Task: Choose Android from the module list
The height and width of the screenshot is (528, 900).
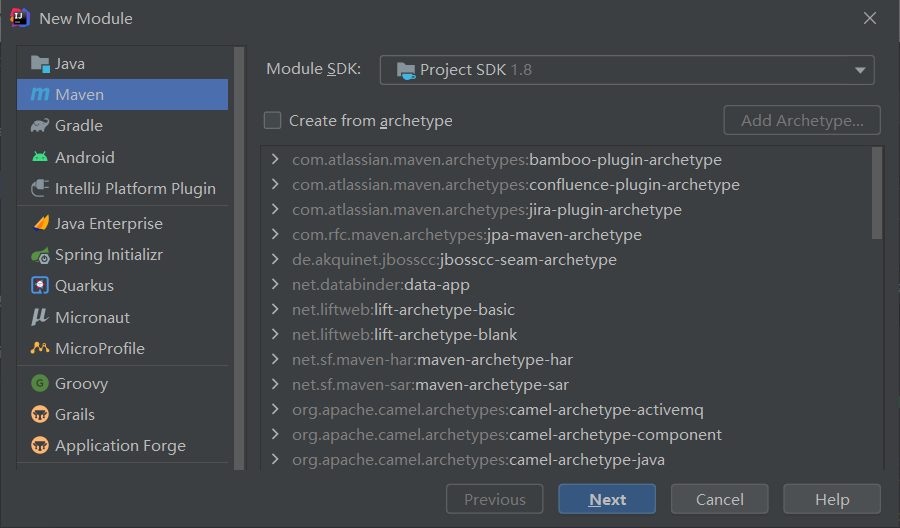Action: tap(123, 157)
